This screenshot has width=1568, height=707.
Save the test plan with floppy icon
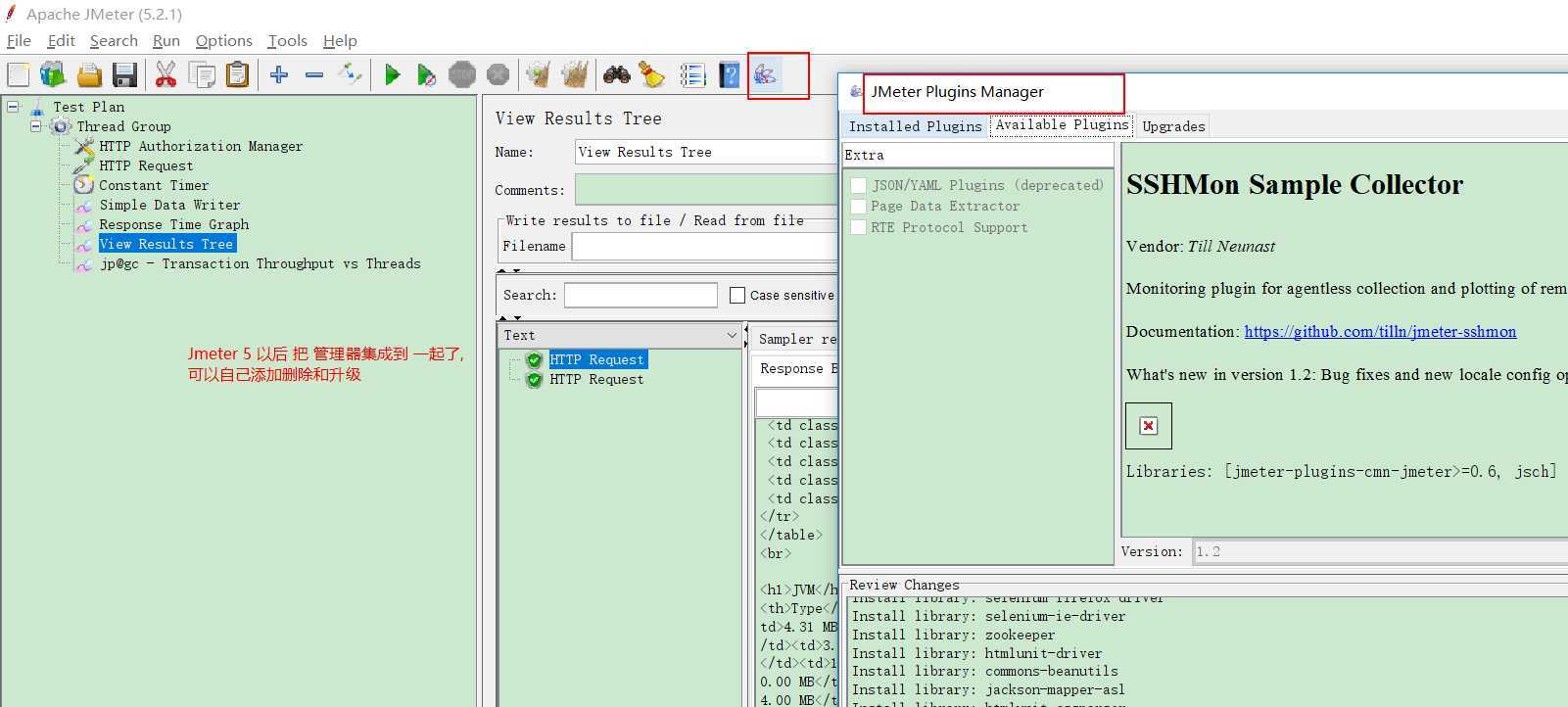click(124, 74)
